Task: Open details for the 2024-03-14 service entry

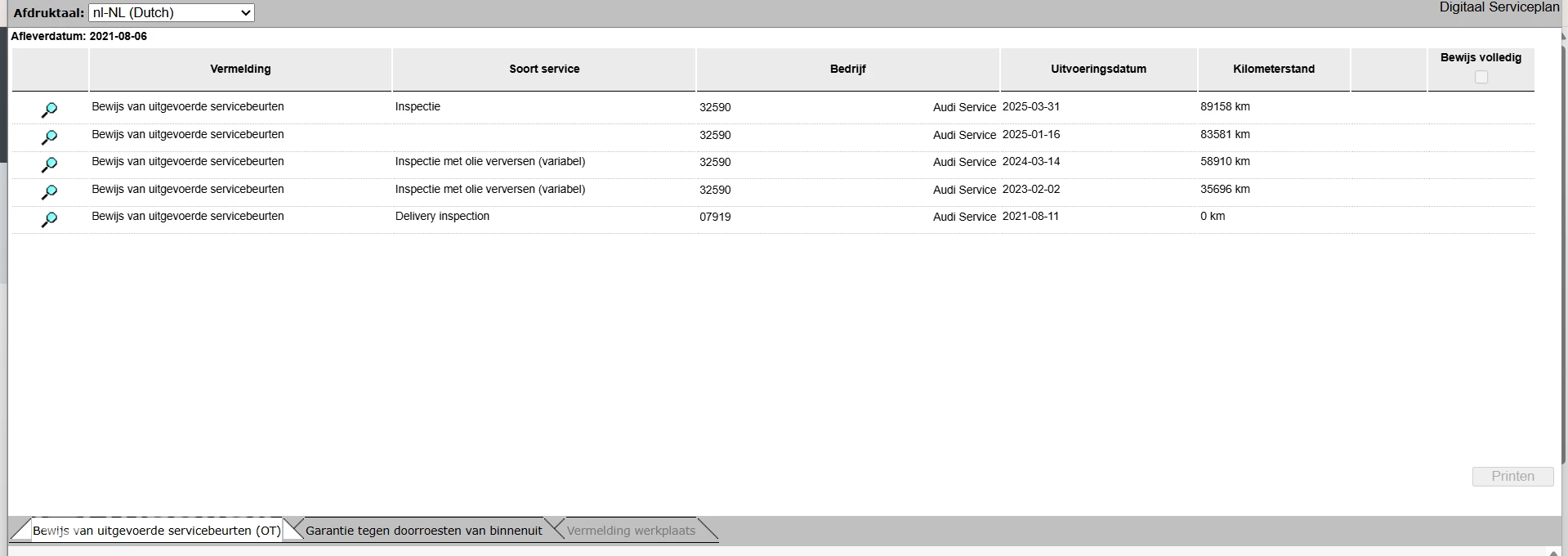Action: 50,164
